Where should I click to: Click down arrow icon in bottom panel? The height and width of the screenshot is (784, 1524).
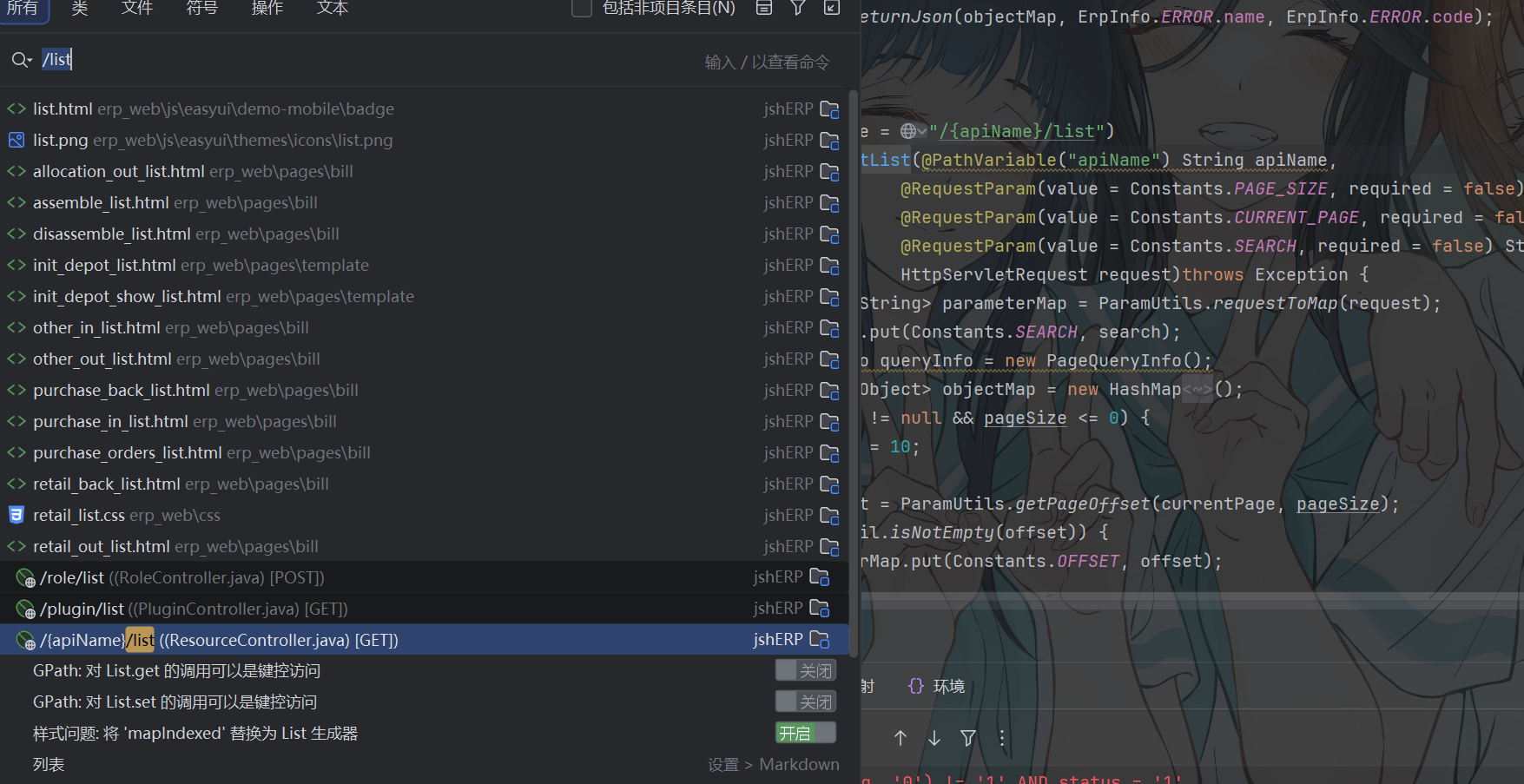[934, 738]
